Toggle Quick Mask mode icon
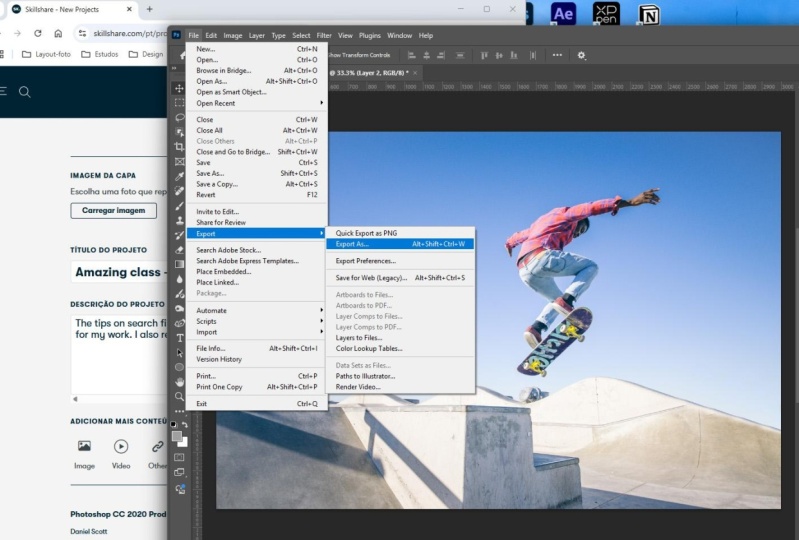Image resolution: width=799 pixels, height=540 pixels. [x=179, y=457]
